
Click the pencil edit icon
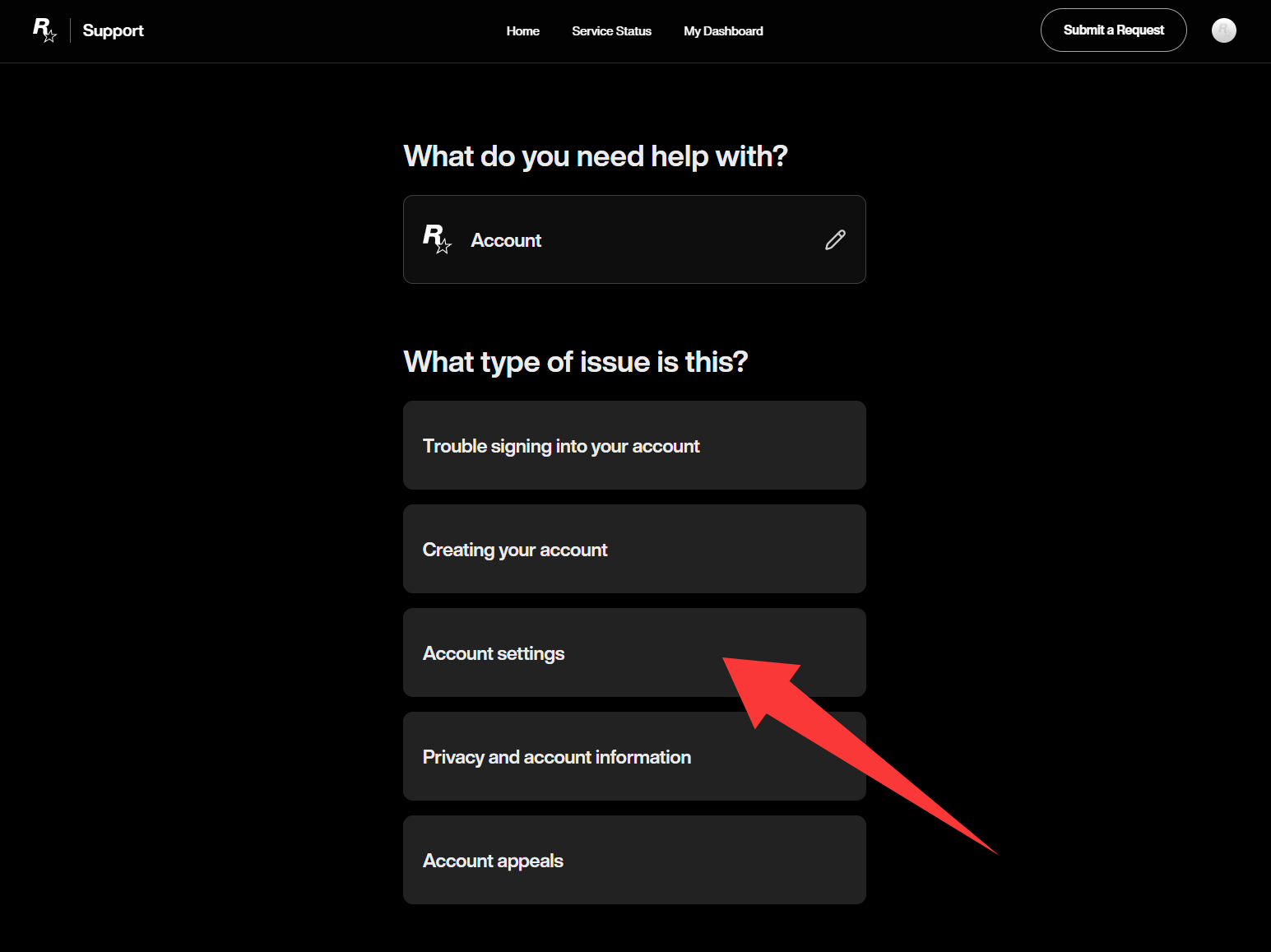click(835, 239)
